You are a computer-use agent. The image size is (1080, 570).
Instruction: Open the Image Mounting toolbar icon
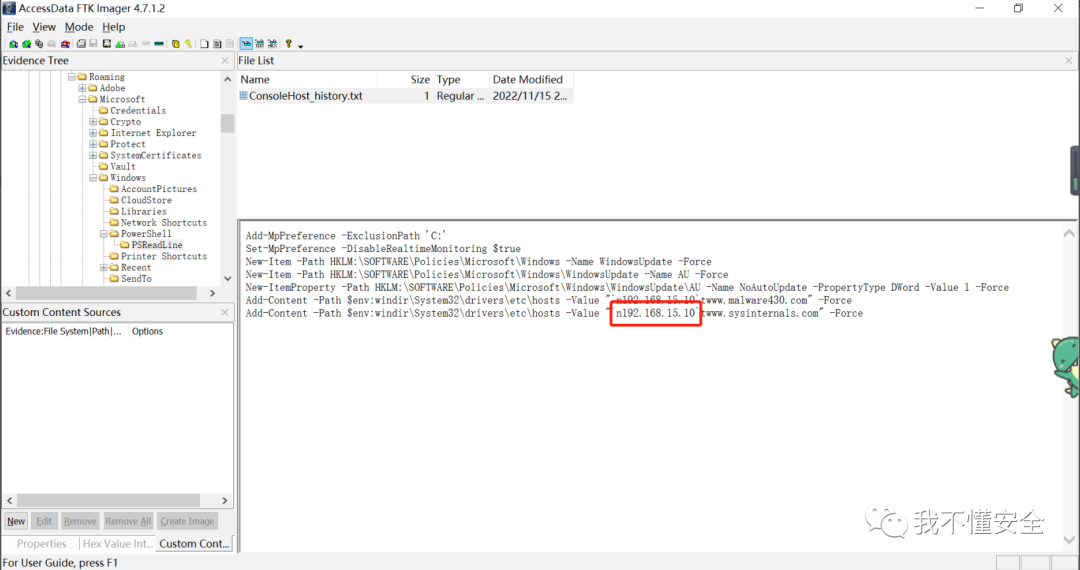pos(39,44)
